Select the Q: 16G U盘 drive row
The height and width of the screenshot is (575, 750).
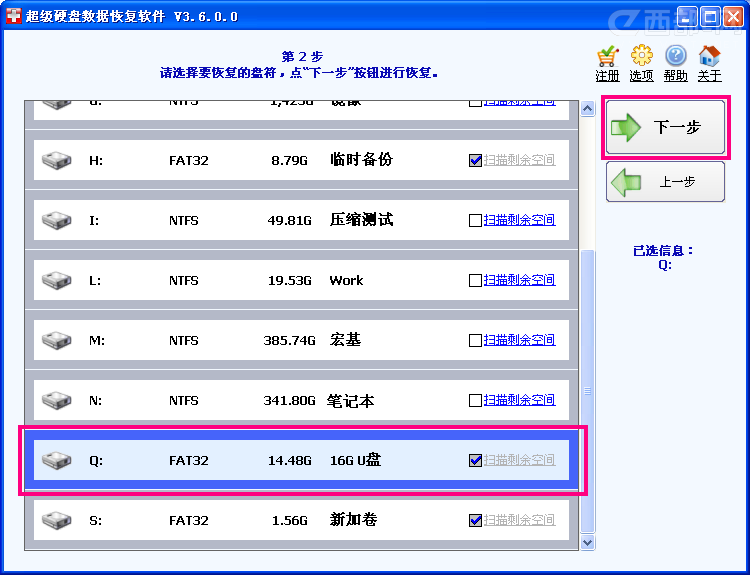(x=300, y=460)
